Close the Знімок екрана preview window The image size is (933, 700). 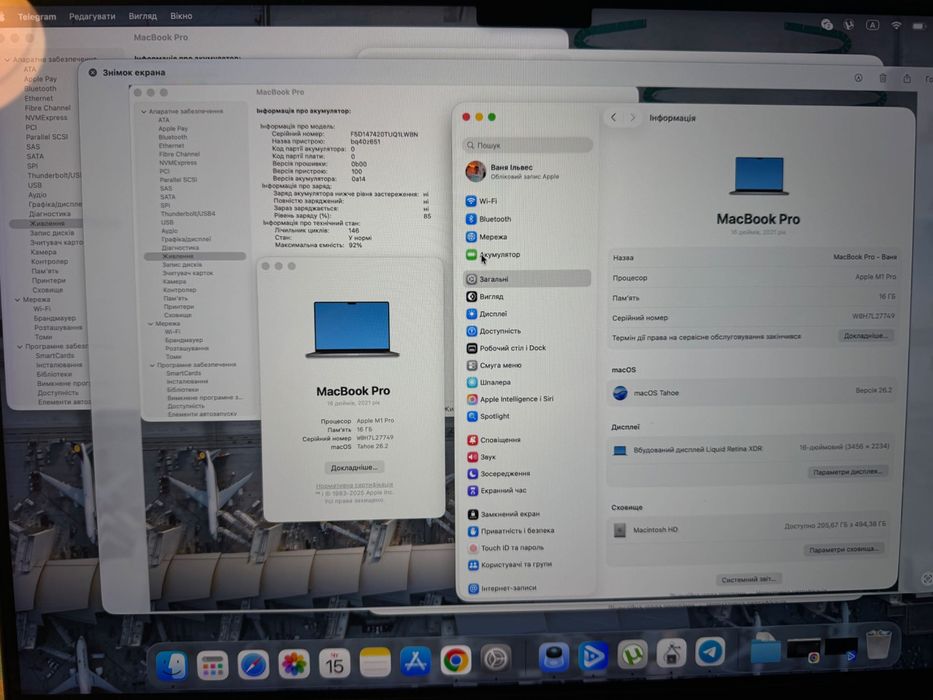click(92, 73)
